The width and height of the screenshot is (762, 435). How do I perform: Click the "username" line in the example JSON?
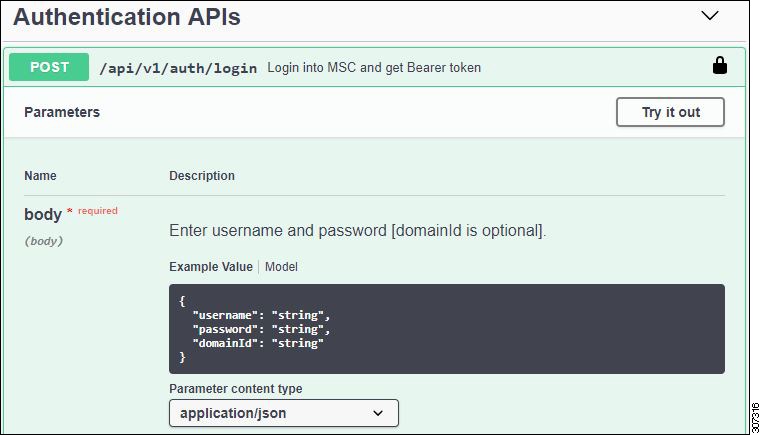pyautogui.click(x=261, y=315)
